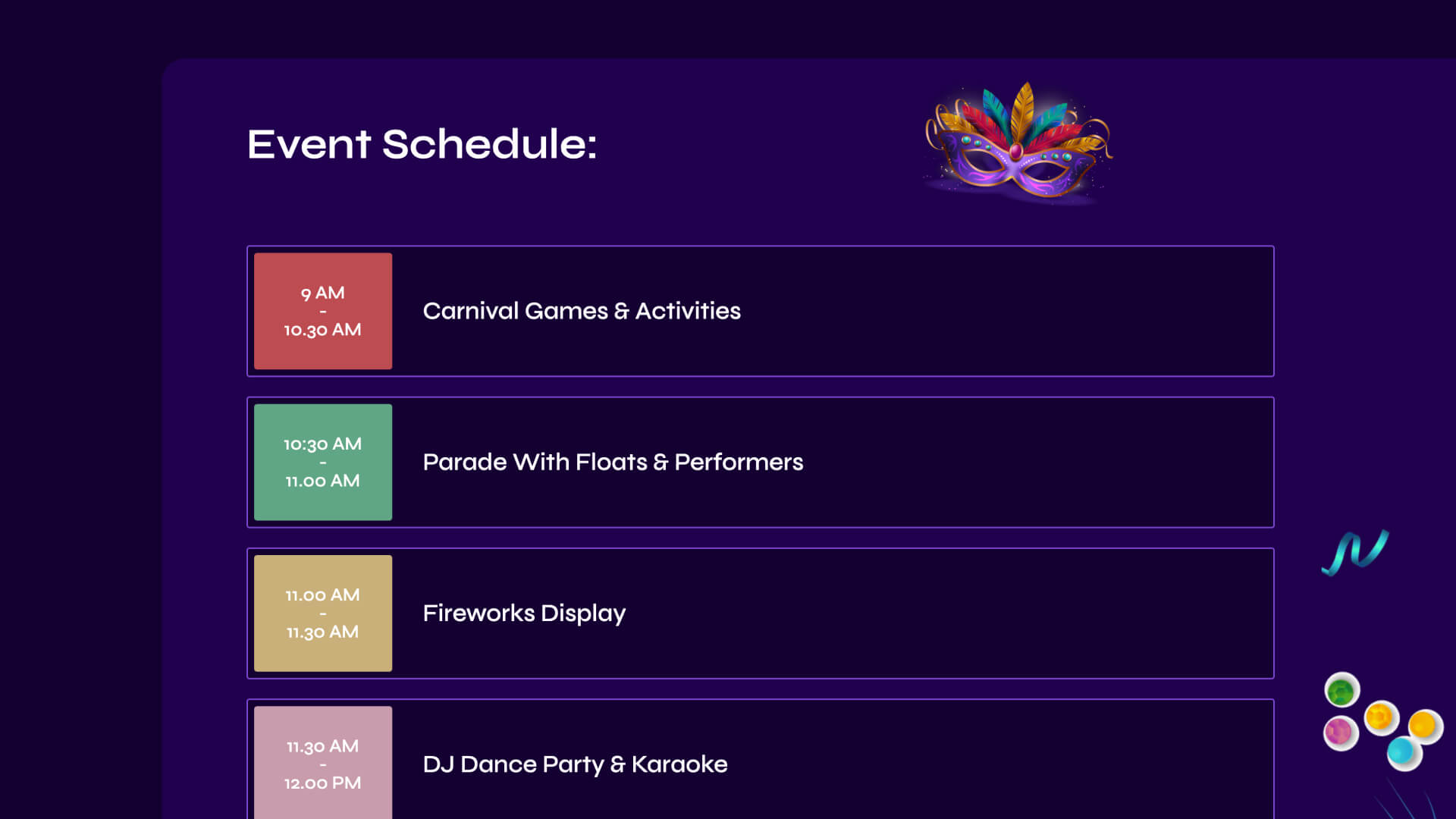This screenshot has height=819, width=1456.
Task: Select the red 9 AM time block
Action: point(323,311)
